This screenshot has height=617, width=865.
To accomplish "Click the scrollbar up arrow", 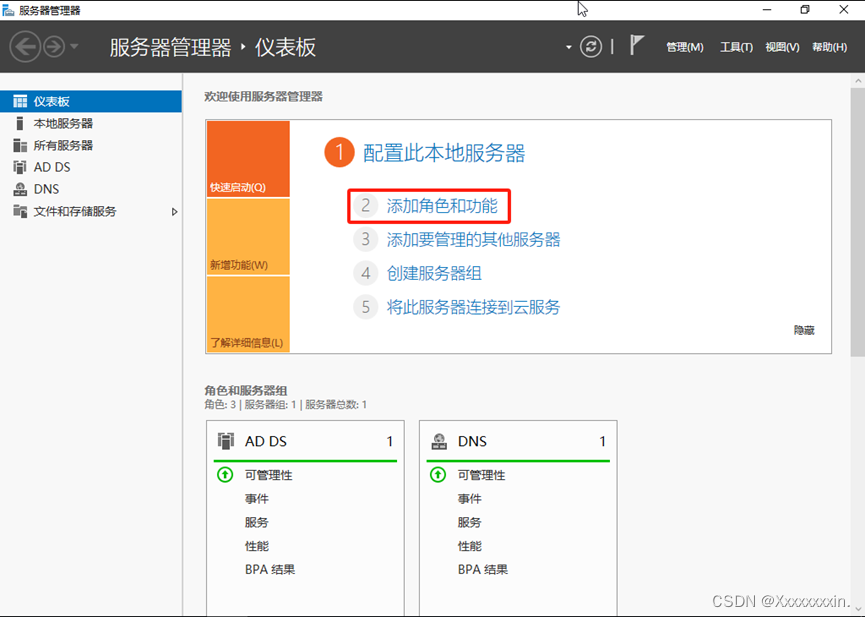I will (858, 81).
